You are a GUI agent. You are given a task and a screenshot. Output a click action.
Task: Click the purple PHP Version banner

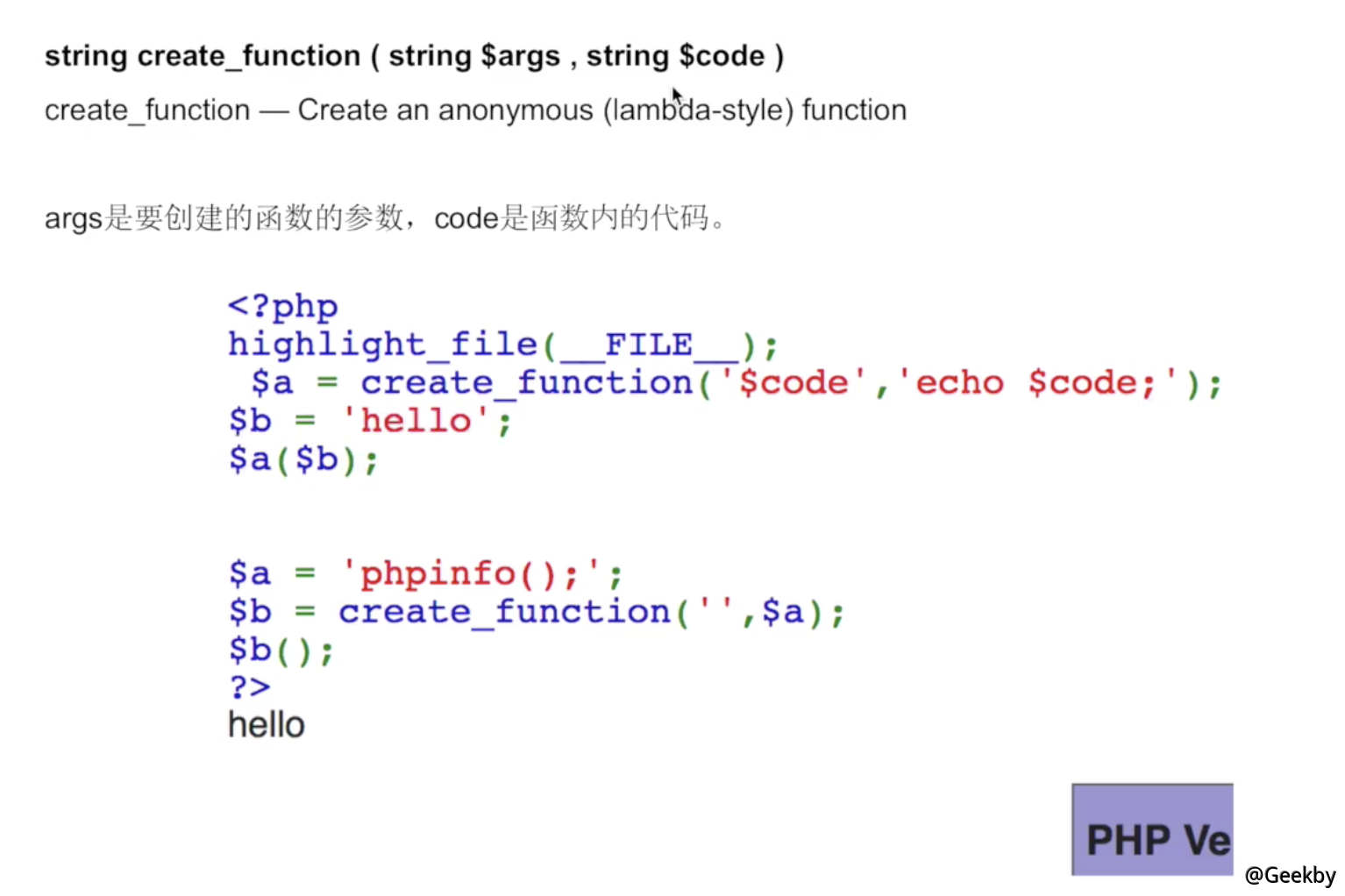click(x=1152, y=829)
